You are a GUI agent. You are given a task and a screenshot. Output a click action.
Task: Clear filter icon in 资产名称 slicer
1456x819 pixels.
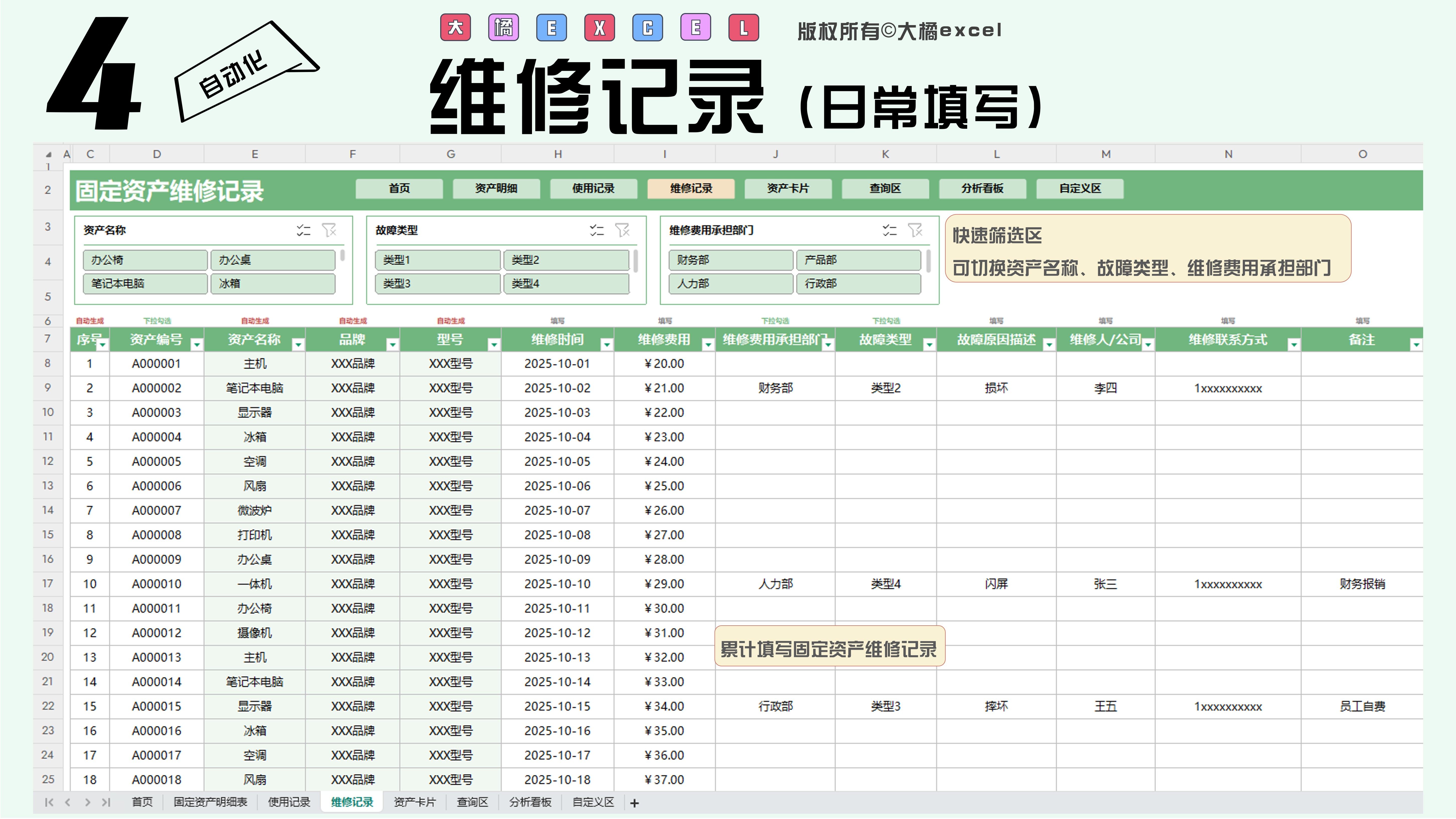click(x=329, y=230)
